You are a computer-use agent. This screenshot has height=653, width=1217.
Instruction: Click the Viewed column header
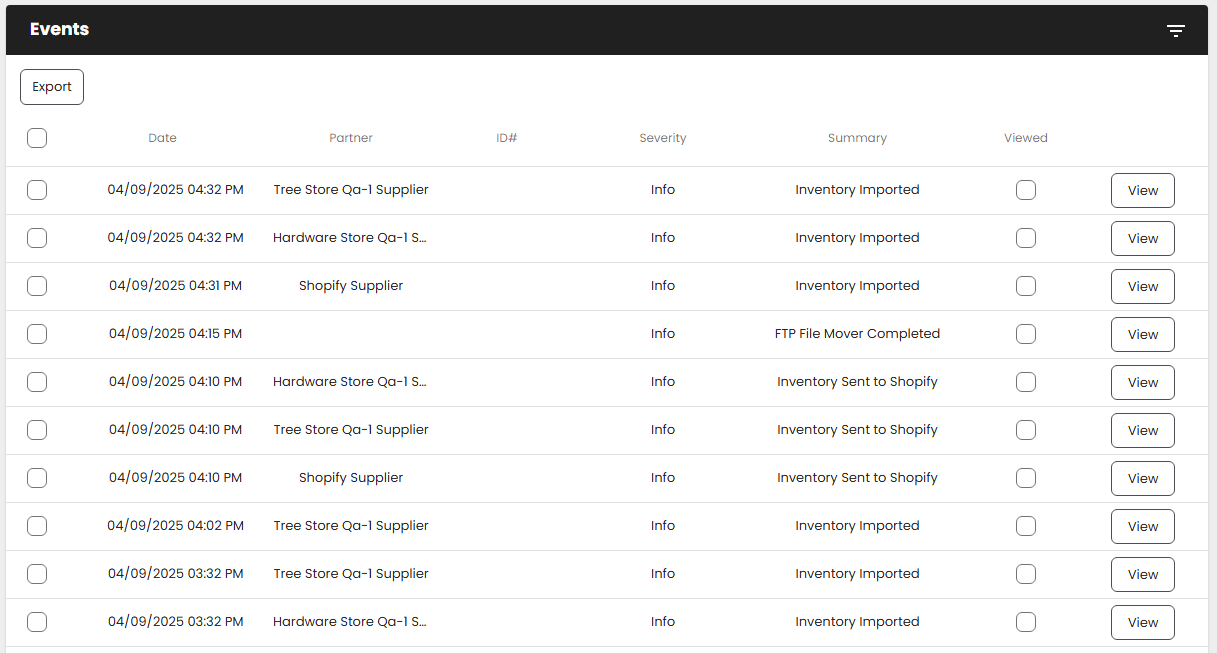(1025, 138)
